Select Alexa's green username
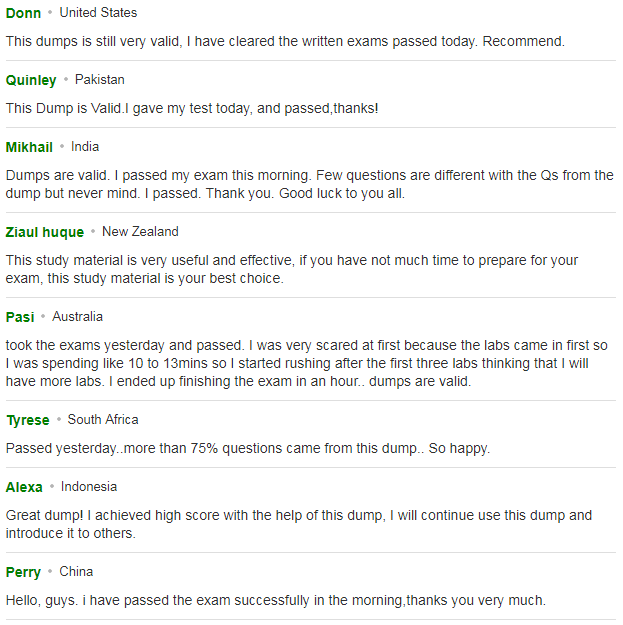 [x=24, y=487]
